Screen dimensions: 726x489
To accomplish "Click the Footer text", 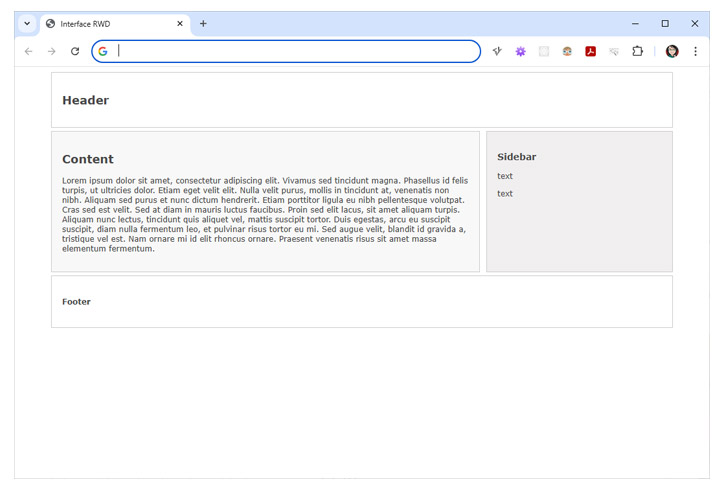I will point(76,301).
